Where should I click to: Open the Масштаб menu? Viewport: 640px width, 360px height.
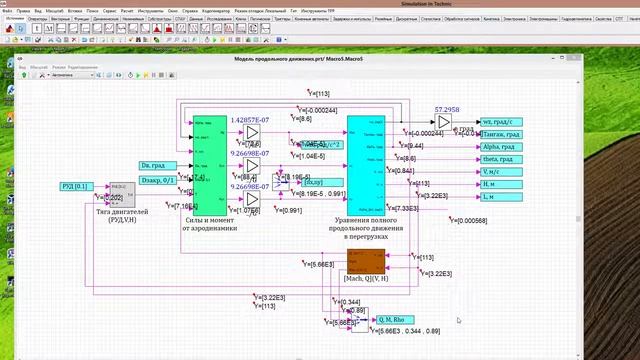[54, 11]
